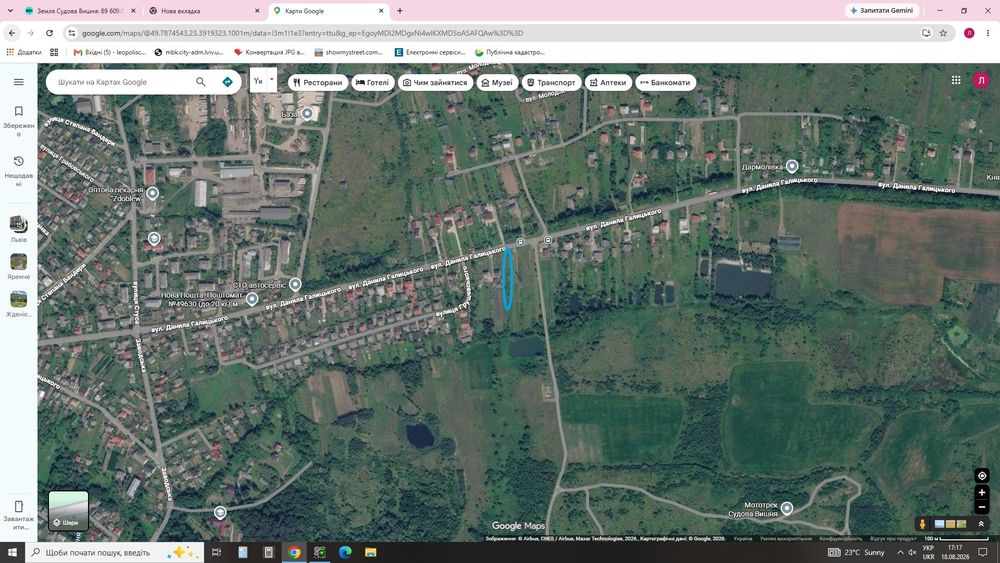The width and height of the screenshot is (1000, 563).
Task: Open Додатки apps bookmark
Action: pyautogui.click(x=24, y=52)
